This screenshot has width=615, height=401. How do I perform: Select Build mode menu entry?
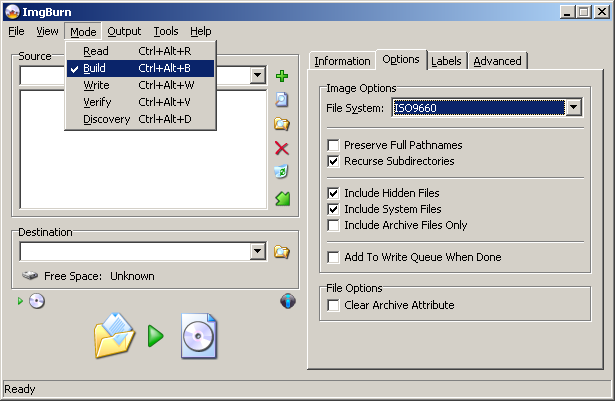coord(140,68)
